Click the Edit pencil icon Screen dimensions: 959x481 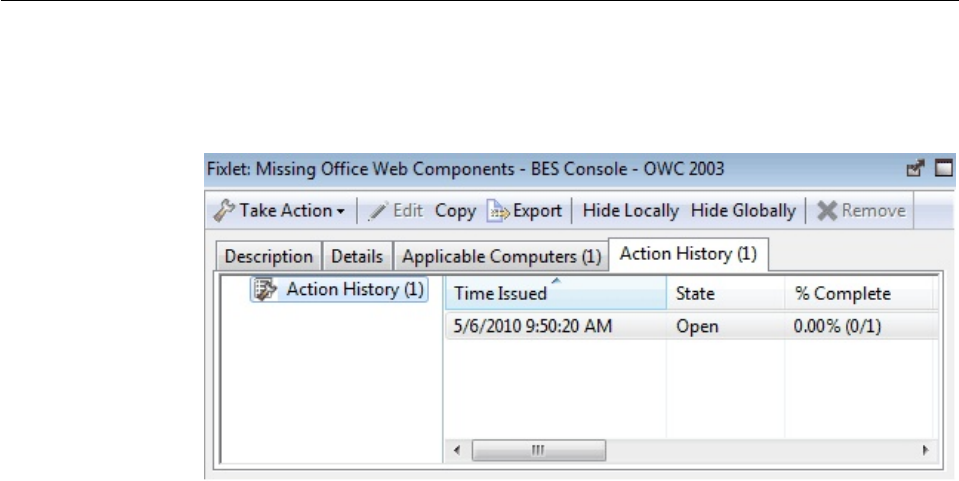[376, 211]
